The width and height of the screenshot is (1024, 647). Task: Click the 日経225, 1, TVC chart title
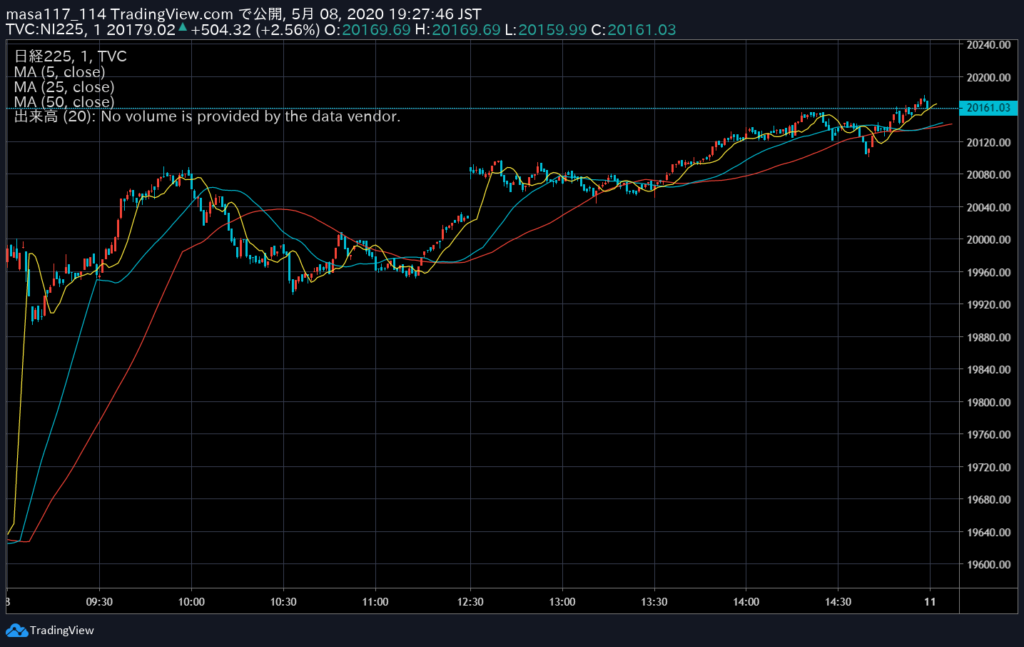coord(70,56)
